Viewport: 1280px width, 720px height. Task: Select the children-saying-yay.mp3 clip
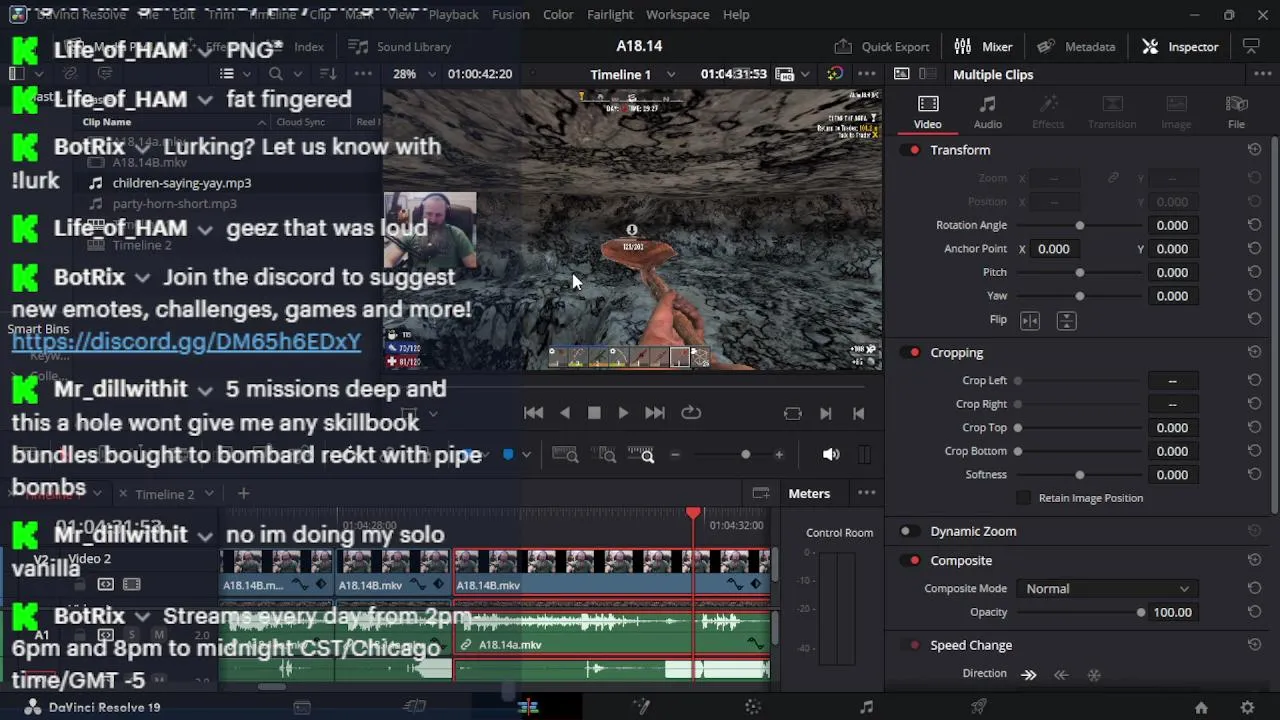(x=181, y=183)
